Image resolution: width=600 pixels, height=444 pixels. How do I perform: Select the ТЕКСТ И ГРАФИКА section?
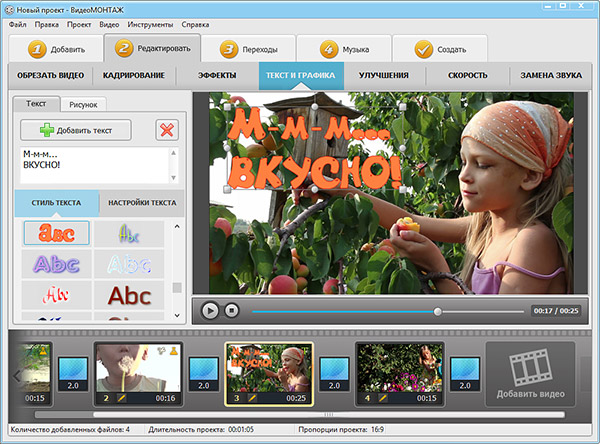click(x=301, y=75)
